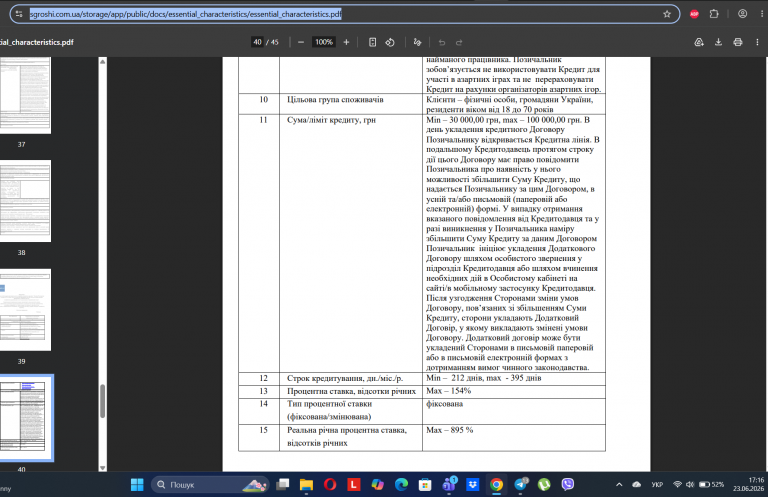Open the Chrome extensions puzzle menu

tap(714, 14)
